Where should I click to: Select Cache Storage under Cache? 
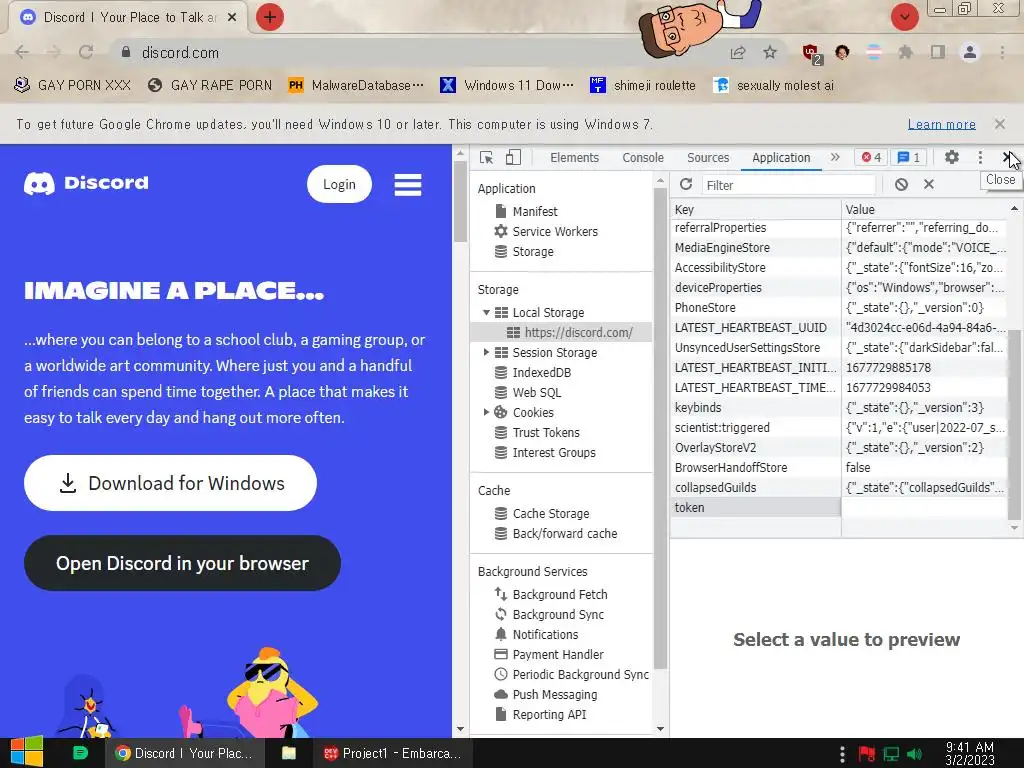coord(542,513)
